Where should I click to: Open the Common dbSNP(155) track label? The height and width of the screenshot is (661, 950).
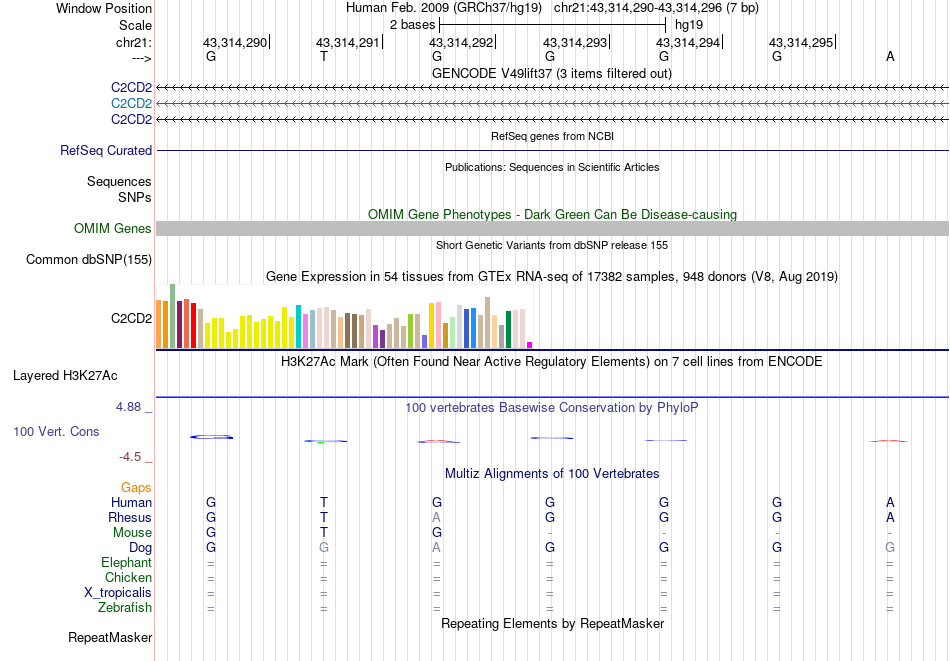[x=89, y=259]
